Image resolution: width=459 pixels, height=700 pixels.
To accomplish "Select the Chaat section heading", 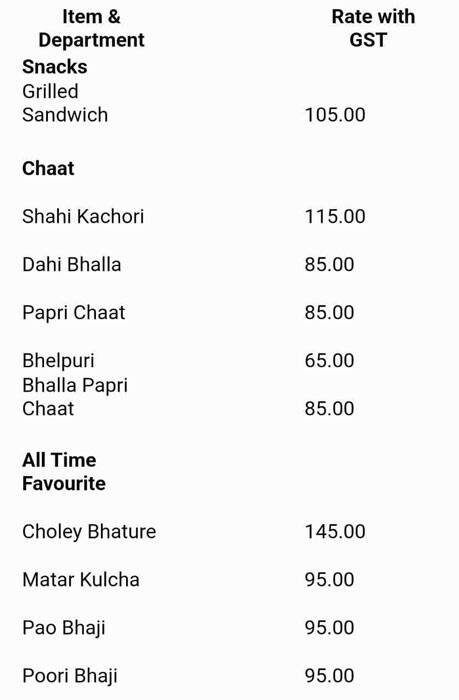I will coord(48,169).
